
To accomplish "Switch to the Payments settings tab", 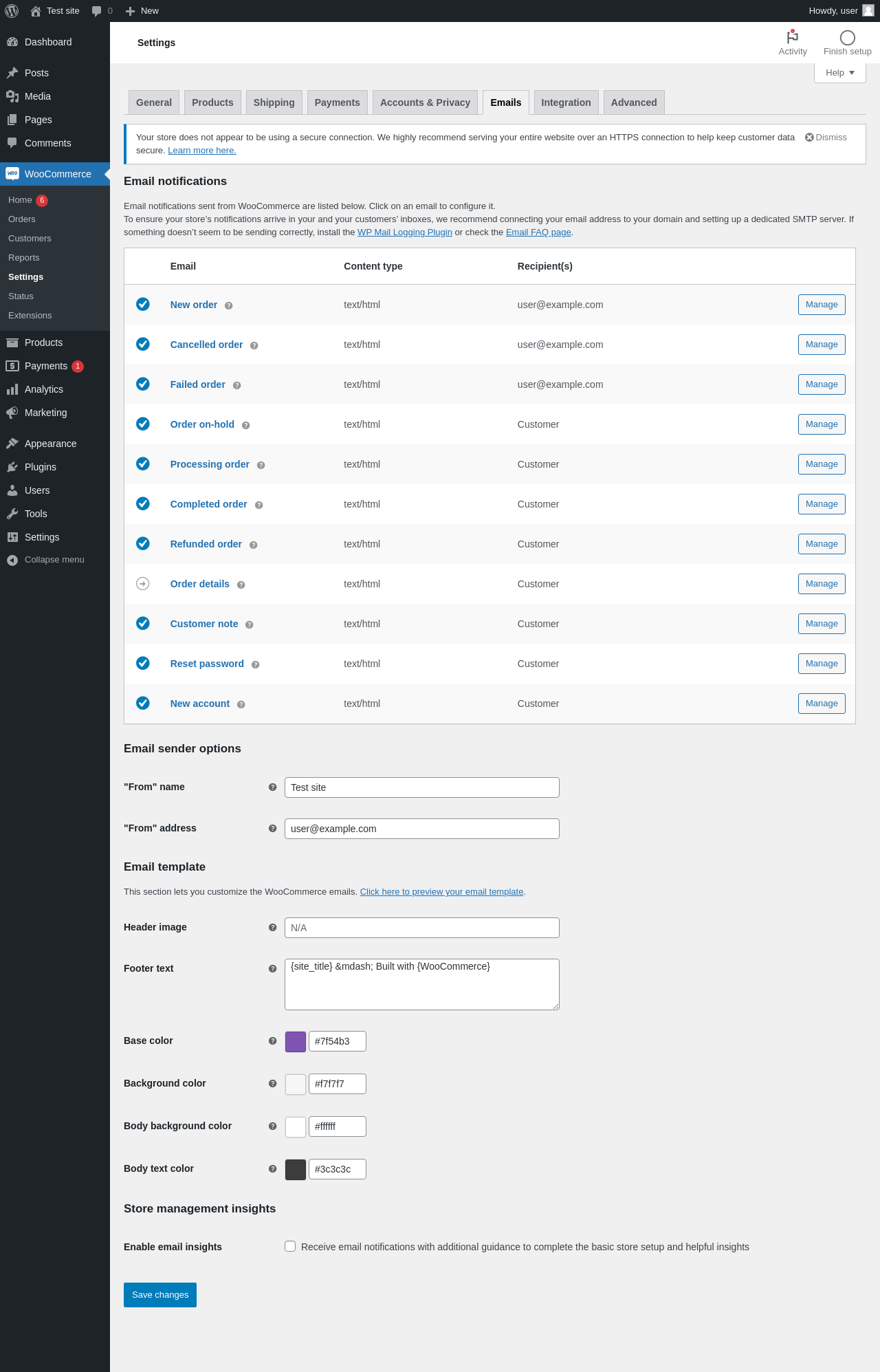I will point(337,102).
